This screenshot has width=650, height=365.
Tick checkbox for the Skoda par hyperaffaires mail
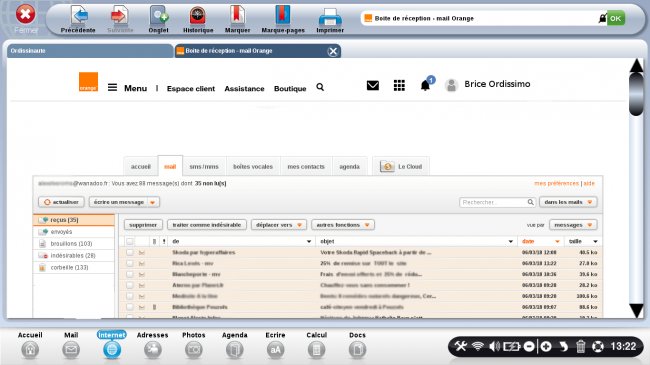coord(130,252)
